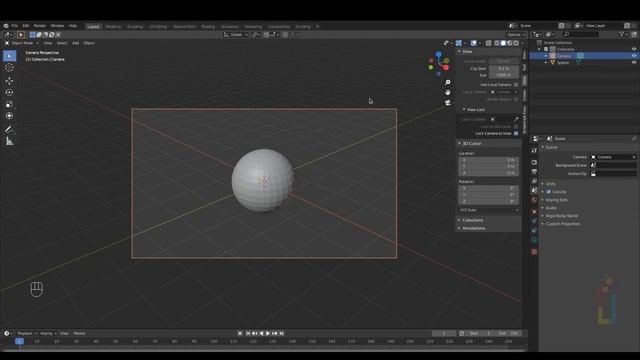Jump to the timeline end frame button
Screen dimensions: 640x360
pos(281,333)
